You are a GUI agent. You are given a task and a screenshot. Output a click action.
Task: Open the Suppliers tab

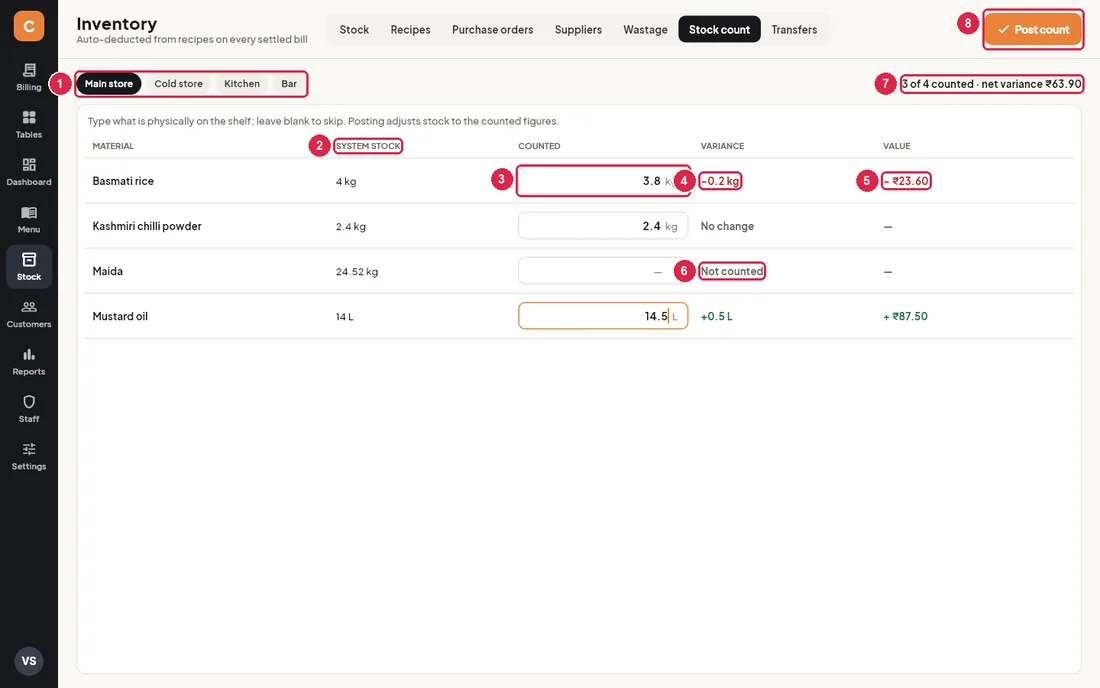point(578,29)
